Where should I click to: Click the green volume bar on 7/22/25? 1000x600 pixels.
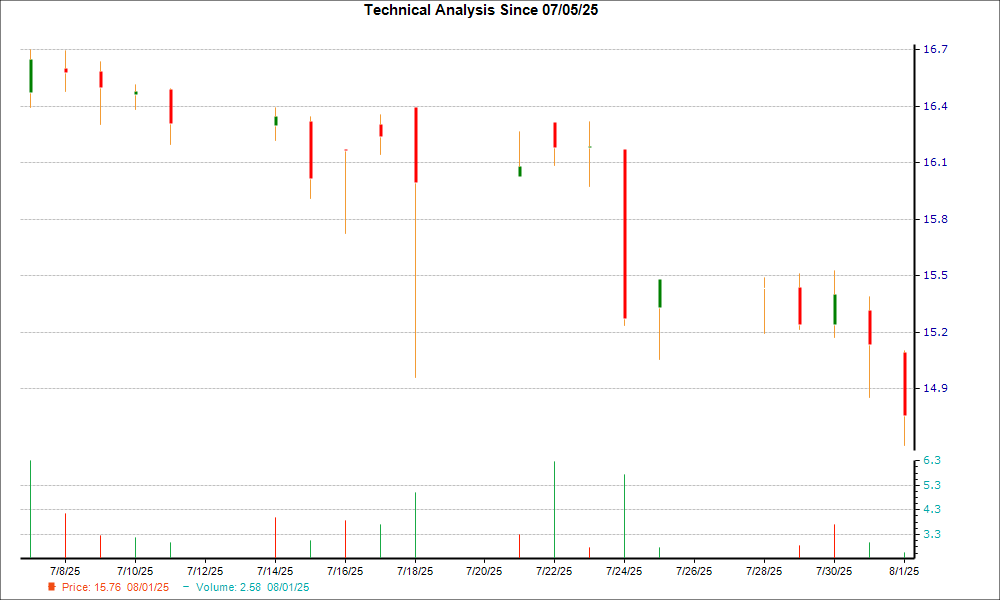pos(554,509)
